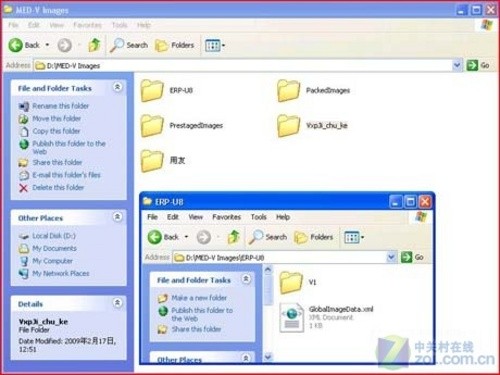The width and height of the screenshot is (500, 375).
Task: Go up one level in ERP-U8 window
Action: click(x=234, y=237)
